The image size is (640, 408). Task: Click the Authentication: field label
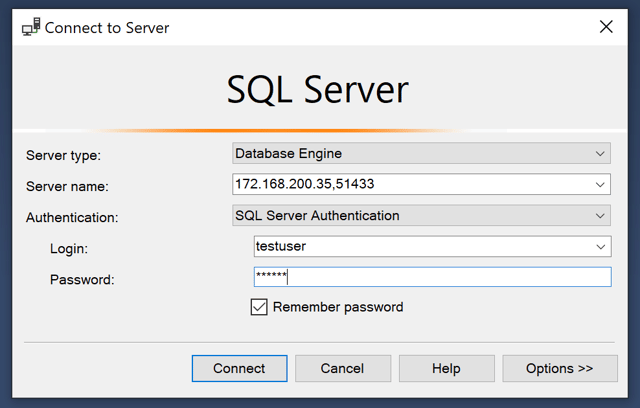[71, 216]
